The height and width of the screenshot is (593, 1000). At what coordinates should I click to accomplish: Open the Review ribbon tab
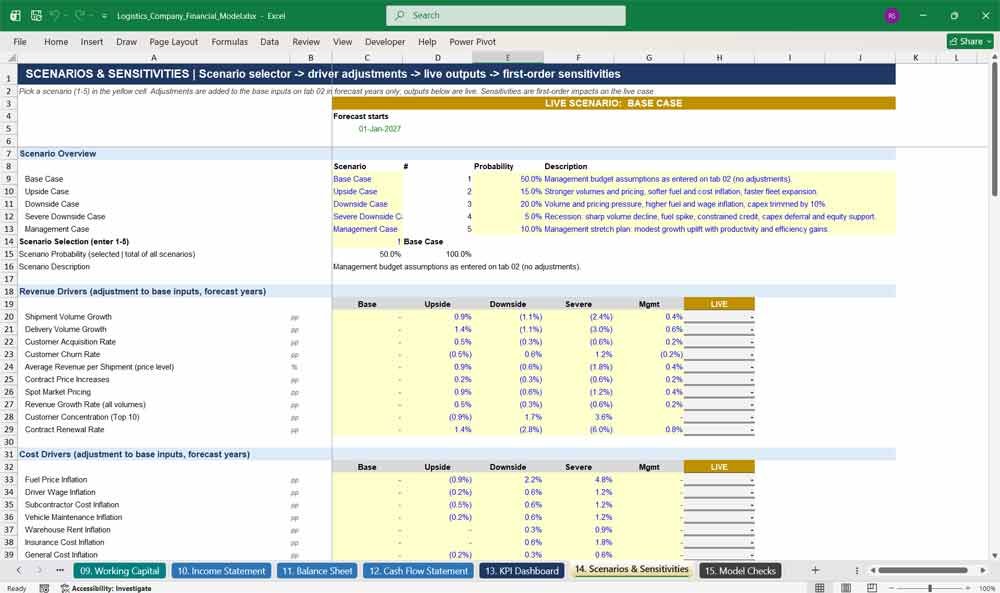pos(306,41)
